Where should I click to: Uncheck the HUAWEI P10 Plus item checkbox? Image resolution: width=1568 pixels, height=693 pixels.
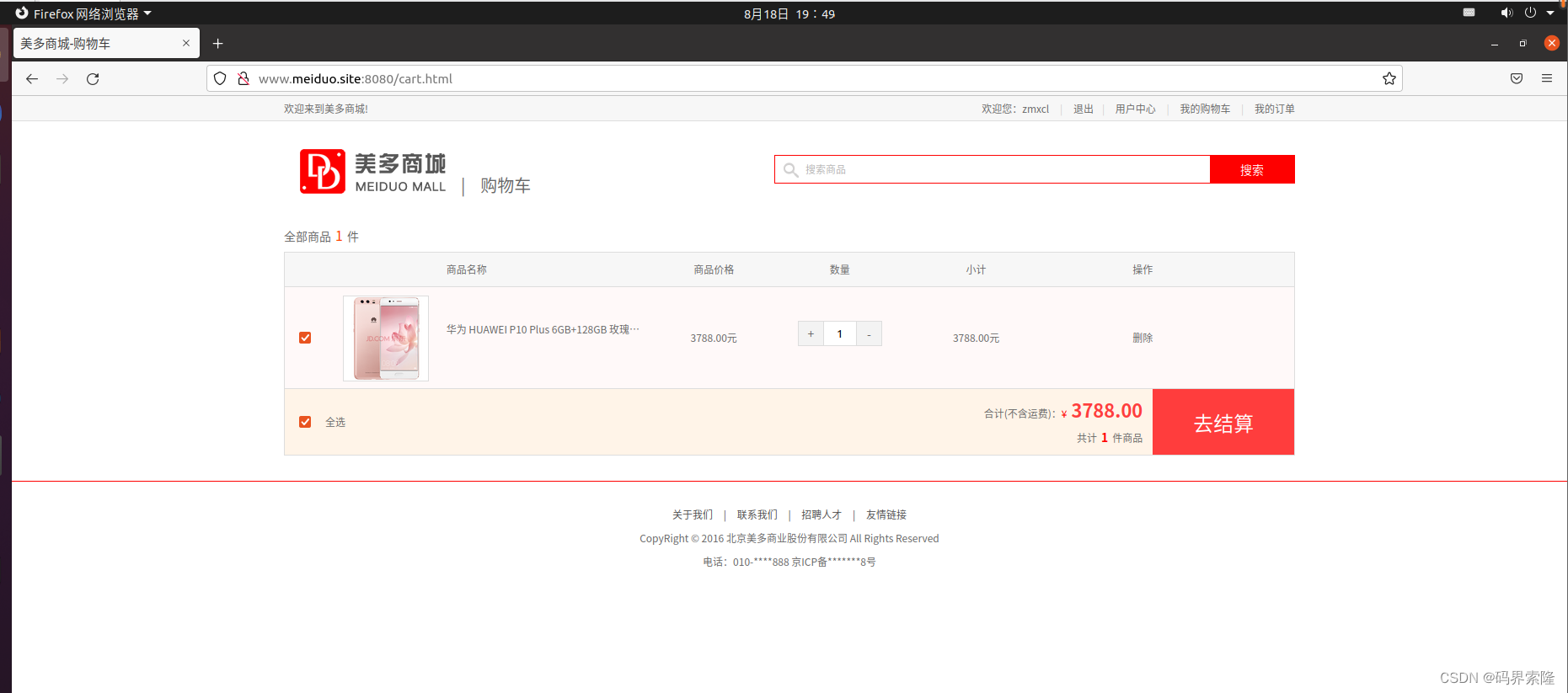click(x=305, y=338)
